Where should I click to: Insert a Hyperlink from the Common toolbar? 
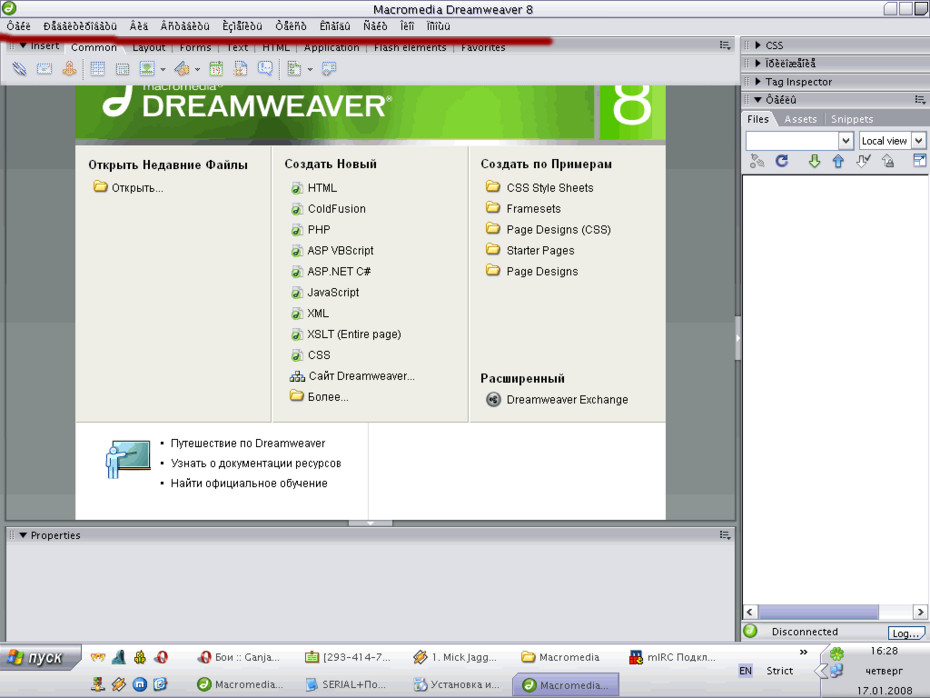pyautogui.click(x=20, y=69)
